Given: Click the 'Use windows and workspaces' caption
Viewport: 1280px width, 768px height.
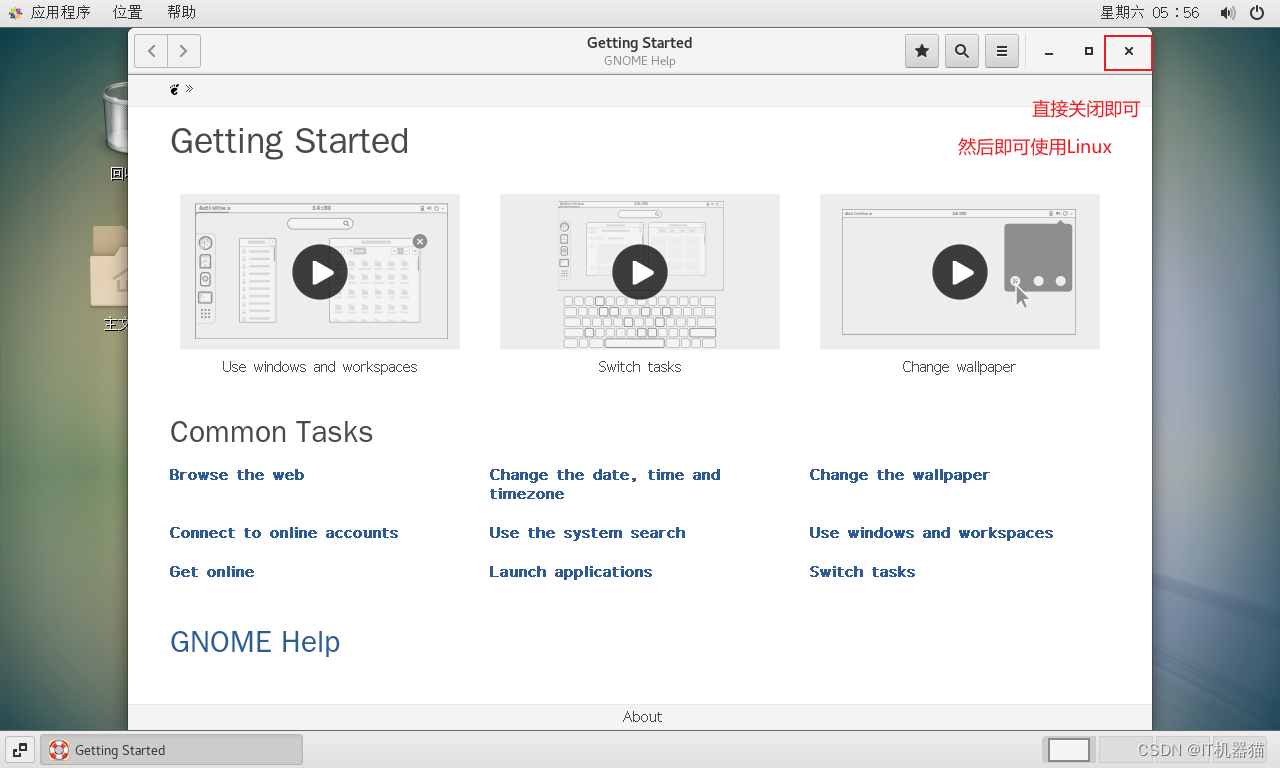Looking at the screenshot, I should click(x=320, y=367).
